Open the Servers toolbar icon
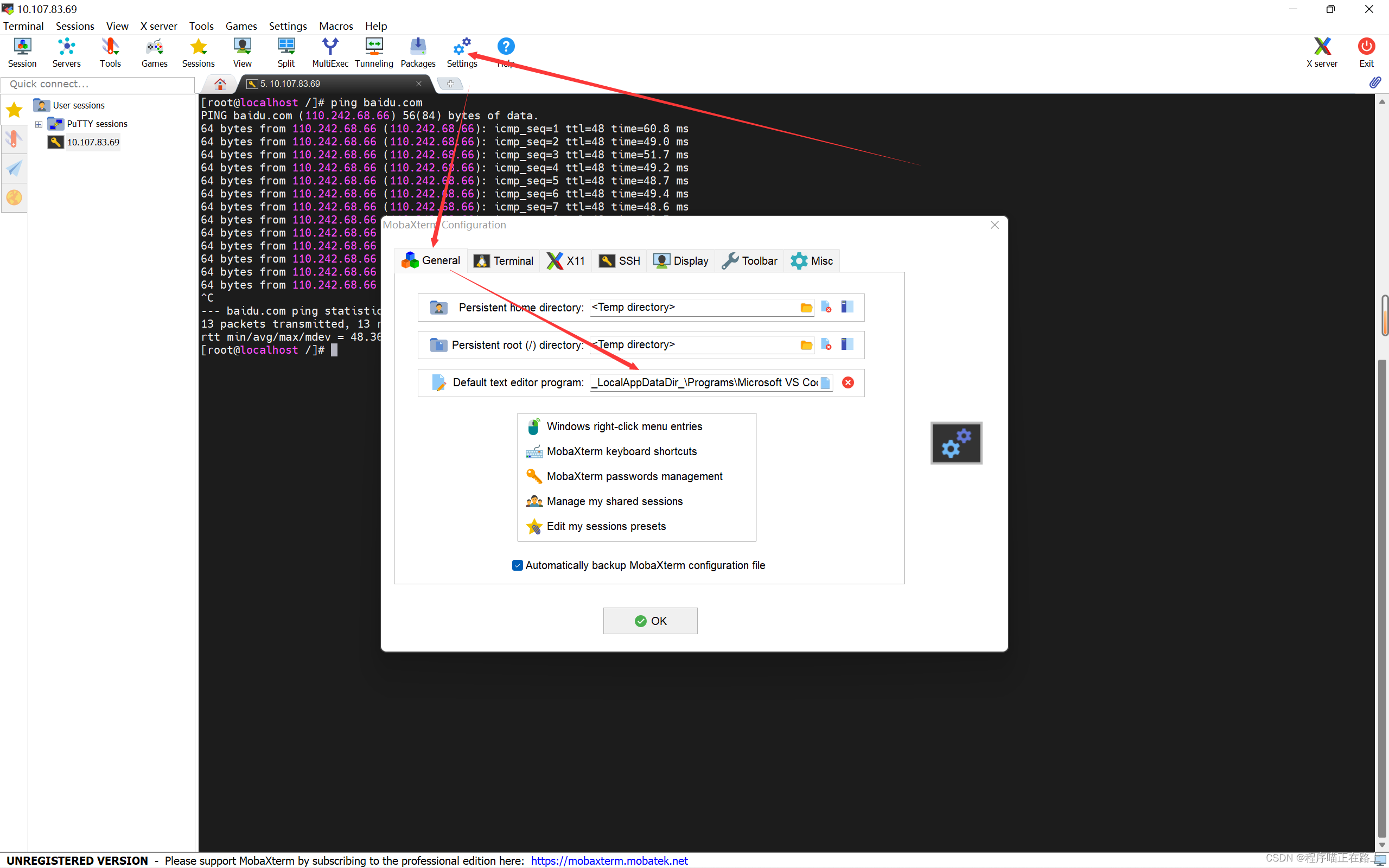1389x868 pixels. (x=66, y=52)
